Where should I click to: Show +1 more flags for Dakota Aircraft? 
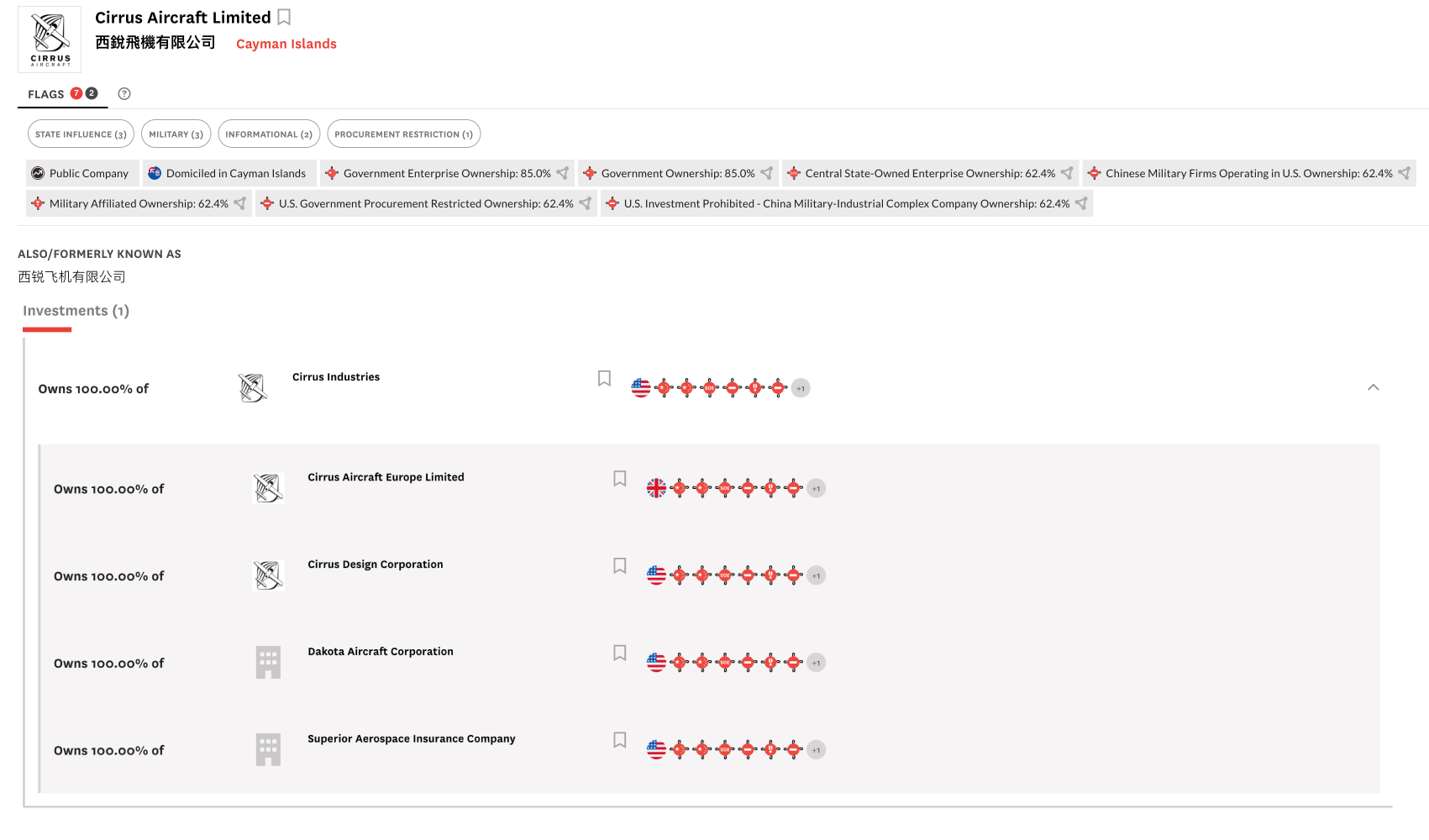pyautogui.click(x=816, y=663)
